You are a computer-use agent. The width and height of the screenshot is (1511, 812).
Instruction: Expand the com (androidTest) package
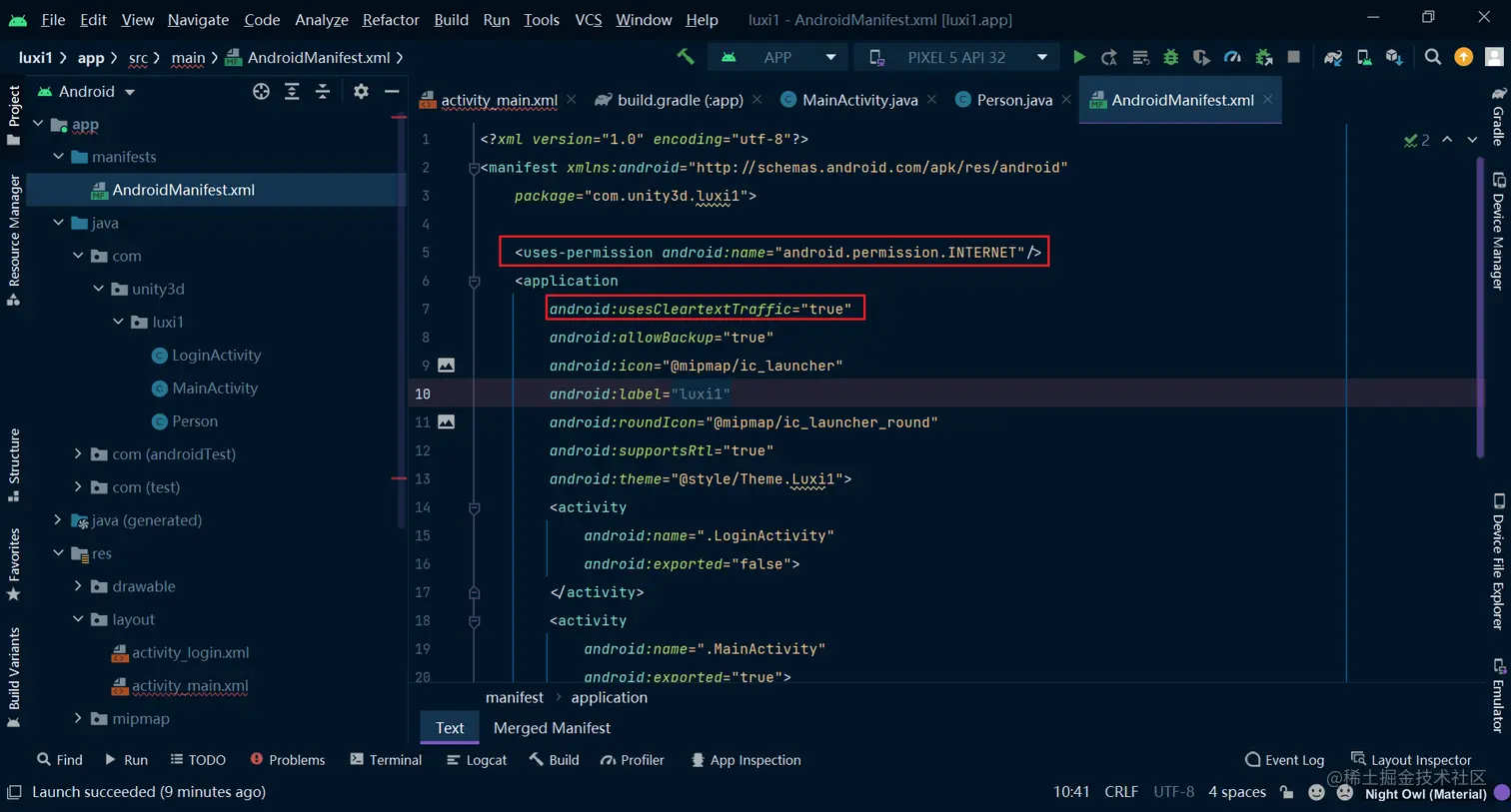click(78, 454)
